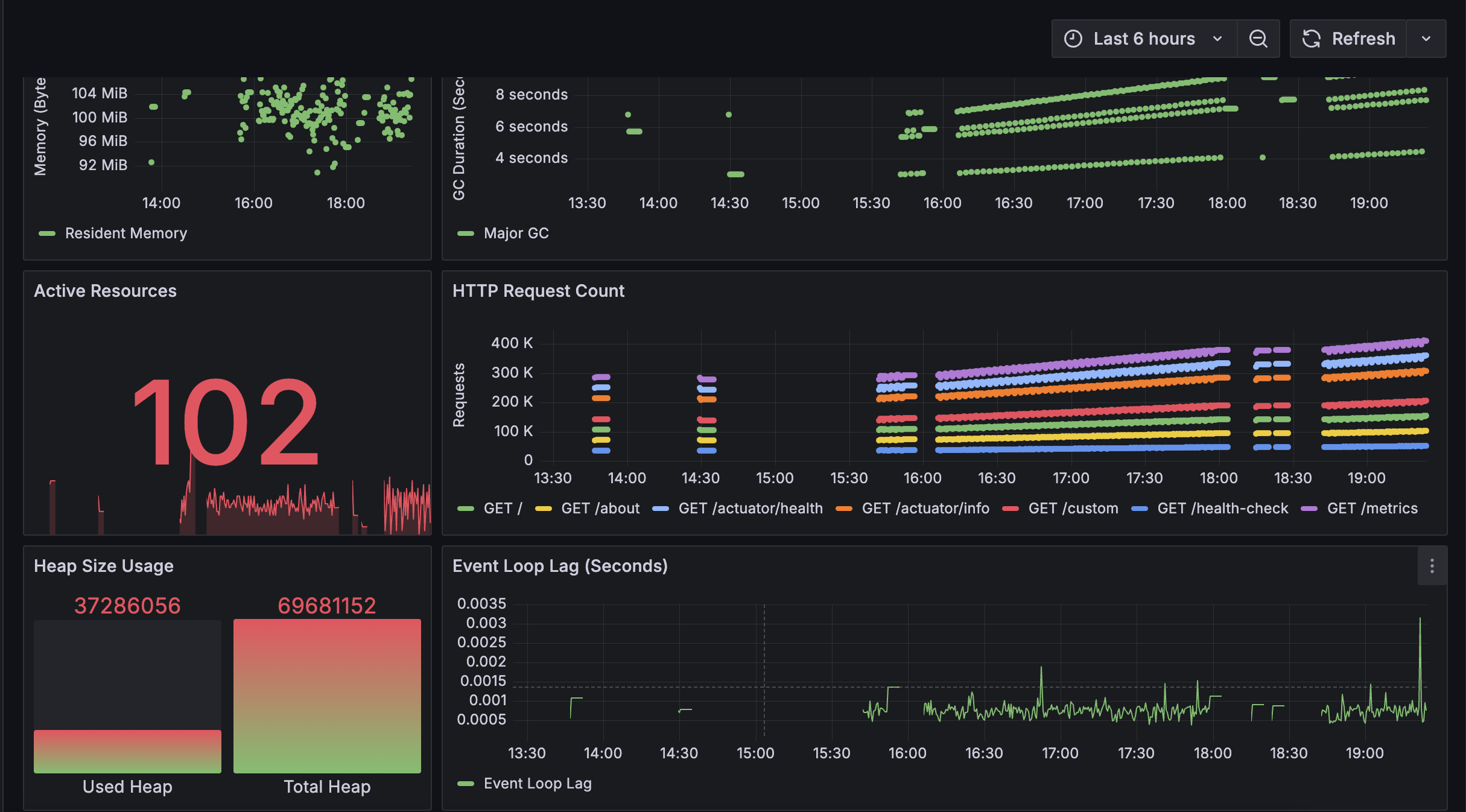Click the Major GC legend color swatch

[466, 233]
